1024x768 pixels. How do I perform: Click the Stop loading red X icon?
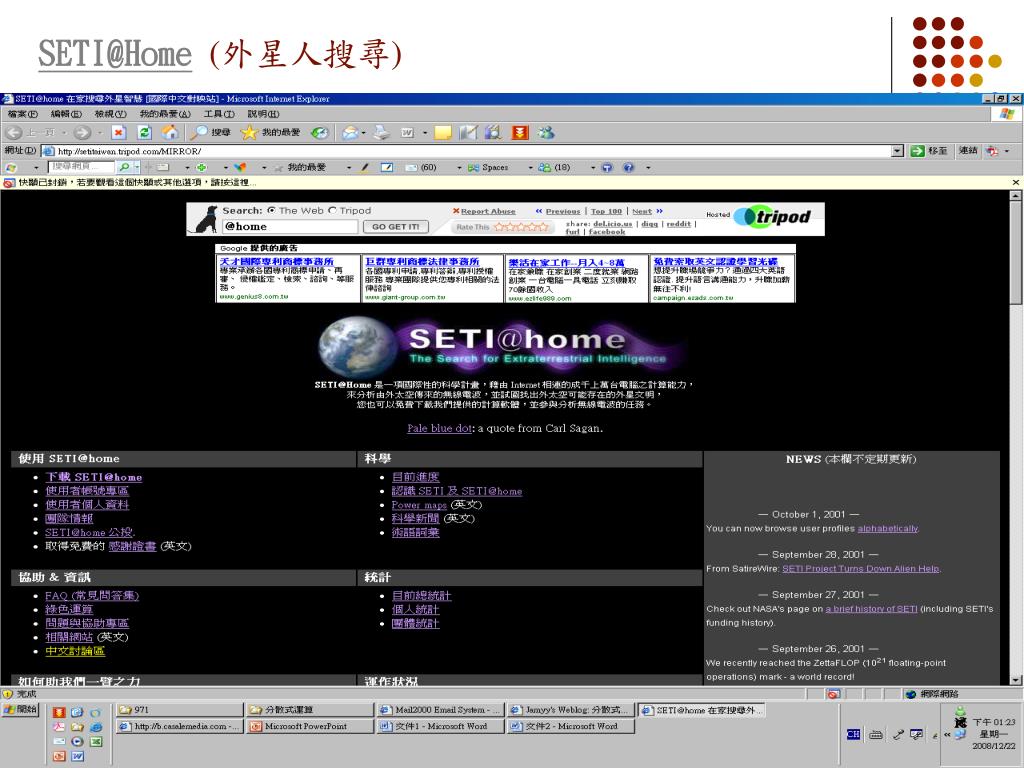pyautogui.click(x=118, y=133)
